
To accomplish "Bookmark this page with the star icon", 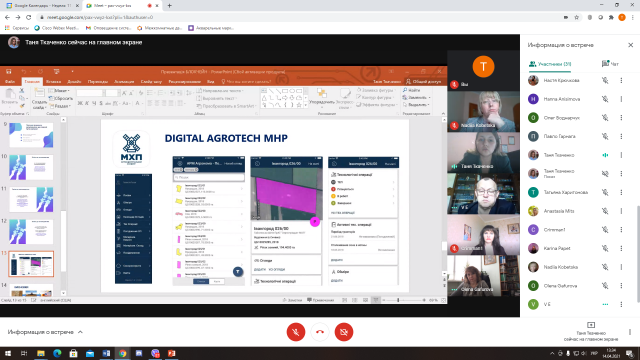I will click(x=576, y=18).
